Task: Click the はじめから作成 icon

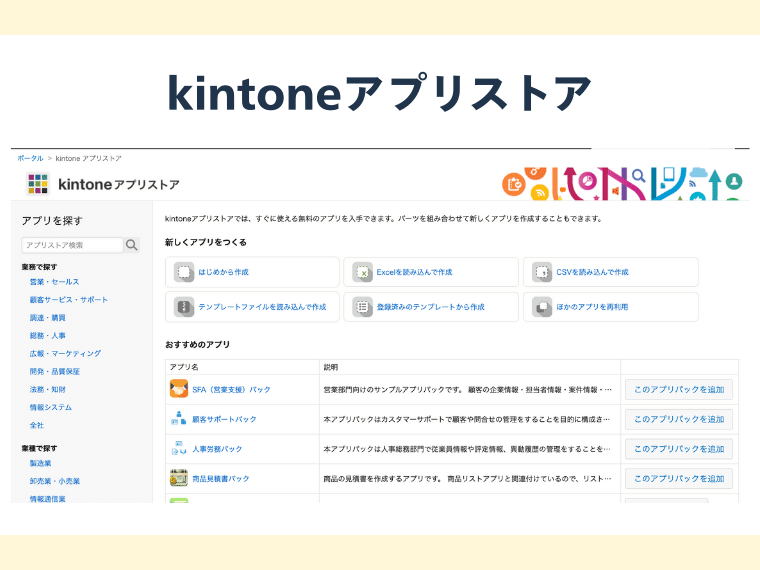Action: click(183, 272)
